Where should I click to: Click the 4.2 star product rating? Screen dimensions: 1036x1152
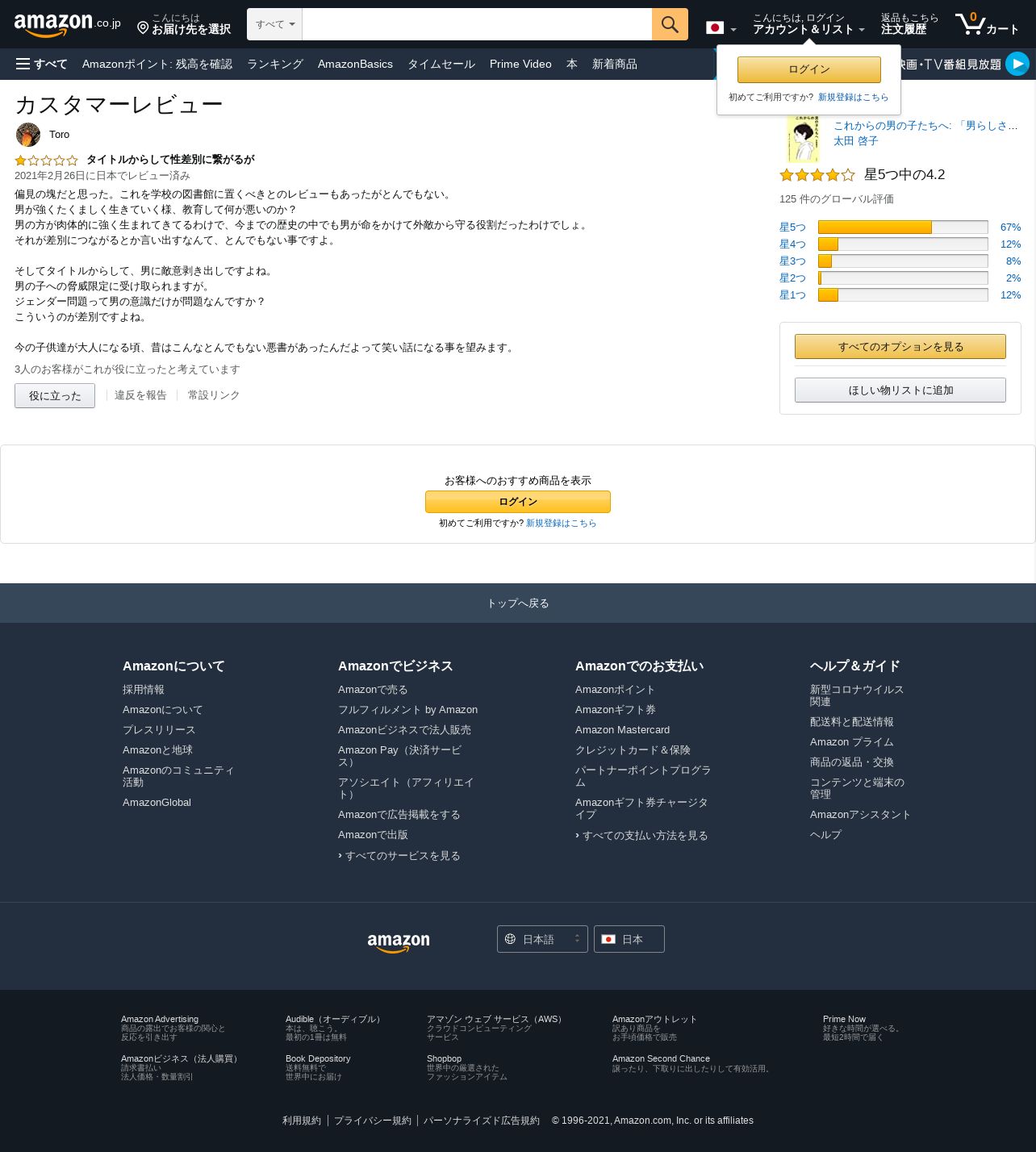coord(817,175)
